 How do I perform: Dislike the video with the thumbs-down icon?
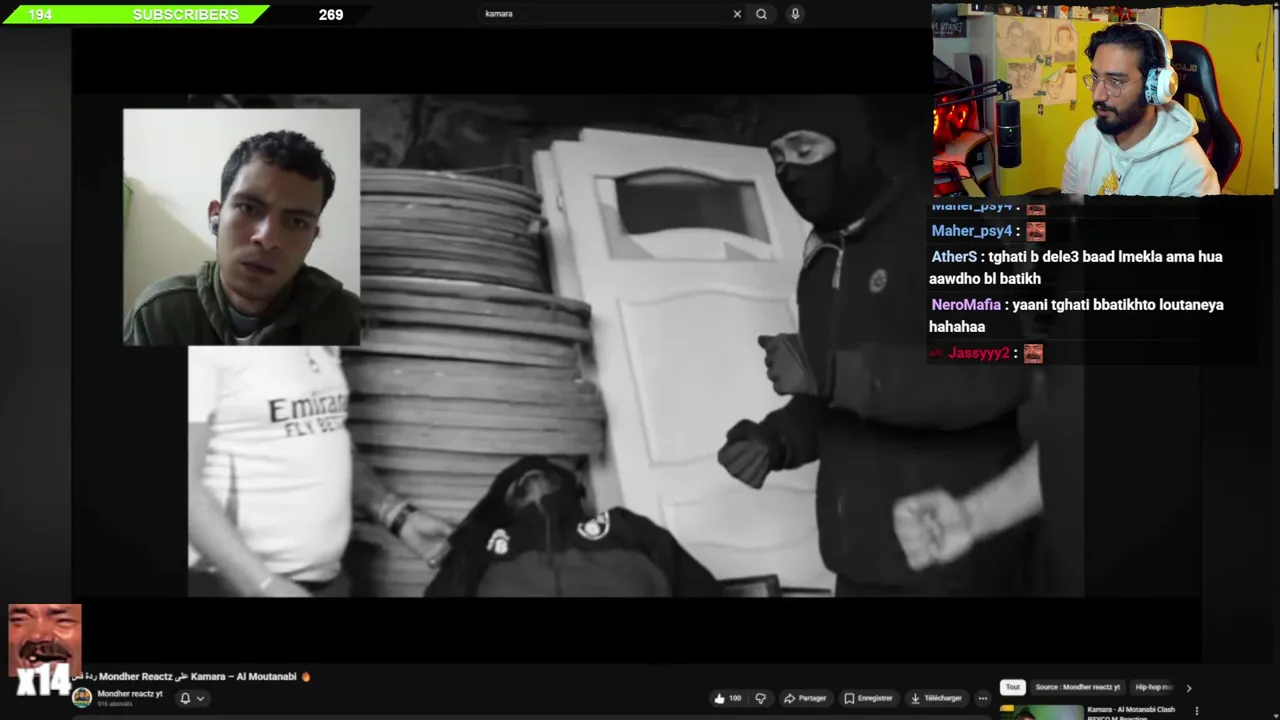pyautogui.click(x=761, y=698)
